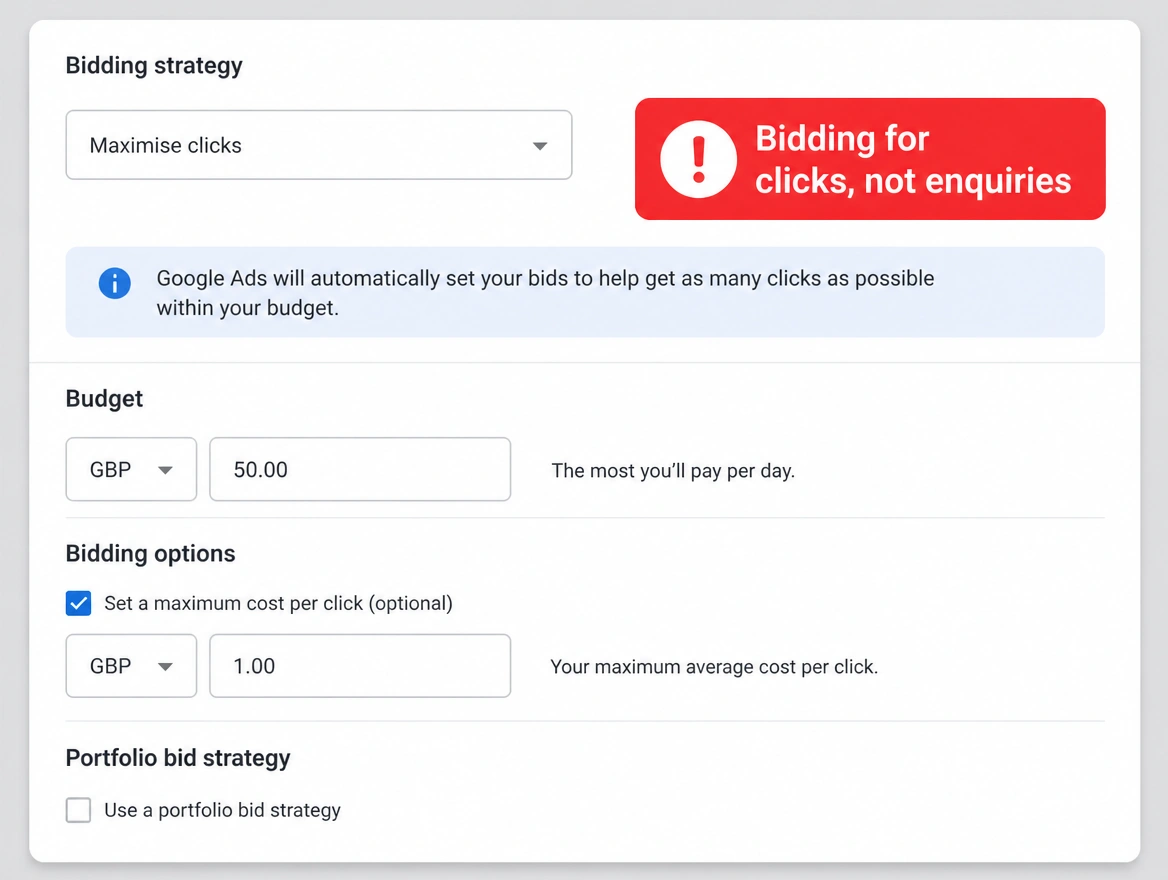Click the maximum cost per click 1.00 field
The width and height of the screenshot is (1168, 880).
[360, 666]
